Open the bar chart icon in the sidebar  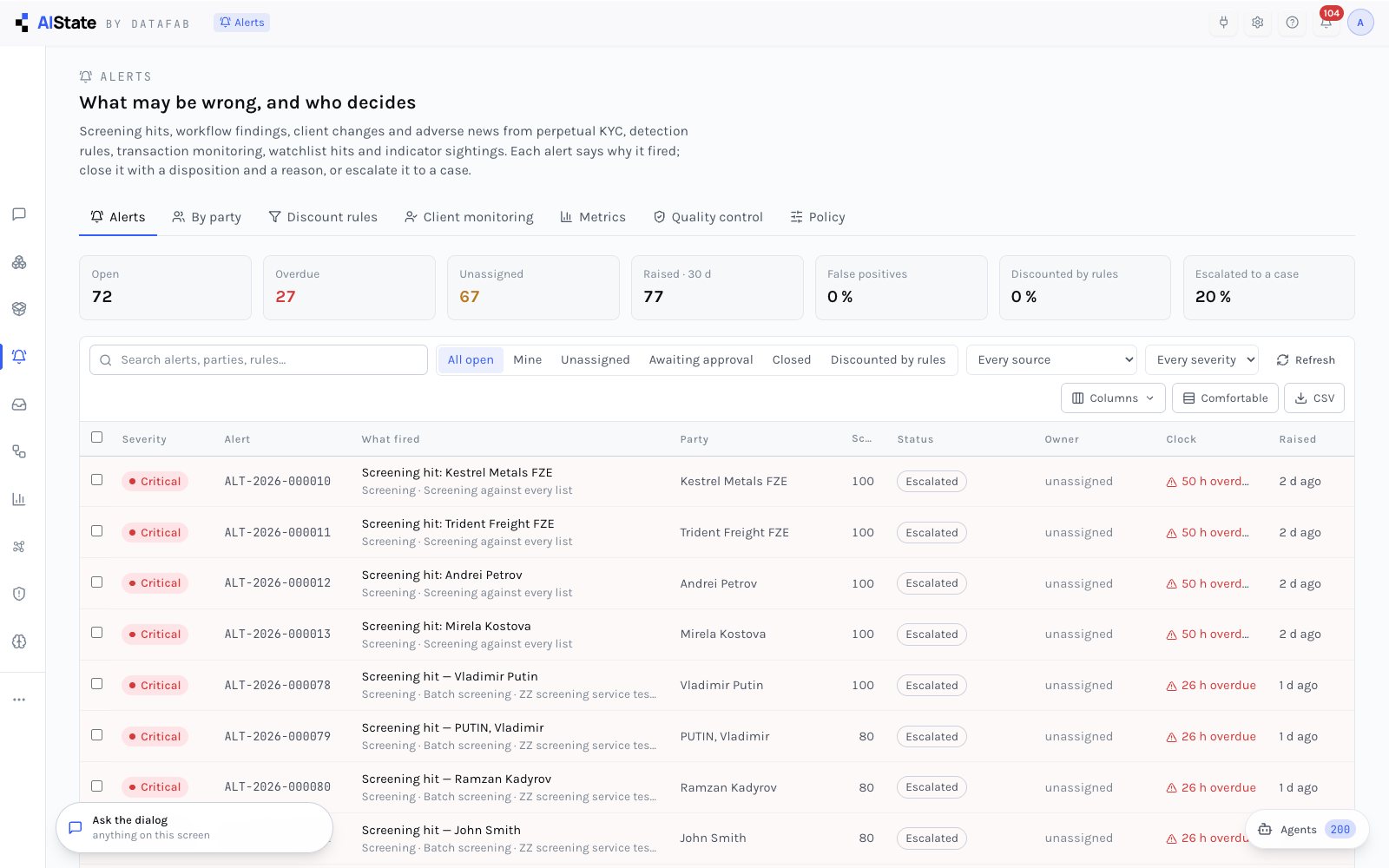(x=19, y=499)
